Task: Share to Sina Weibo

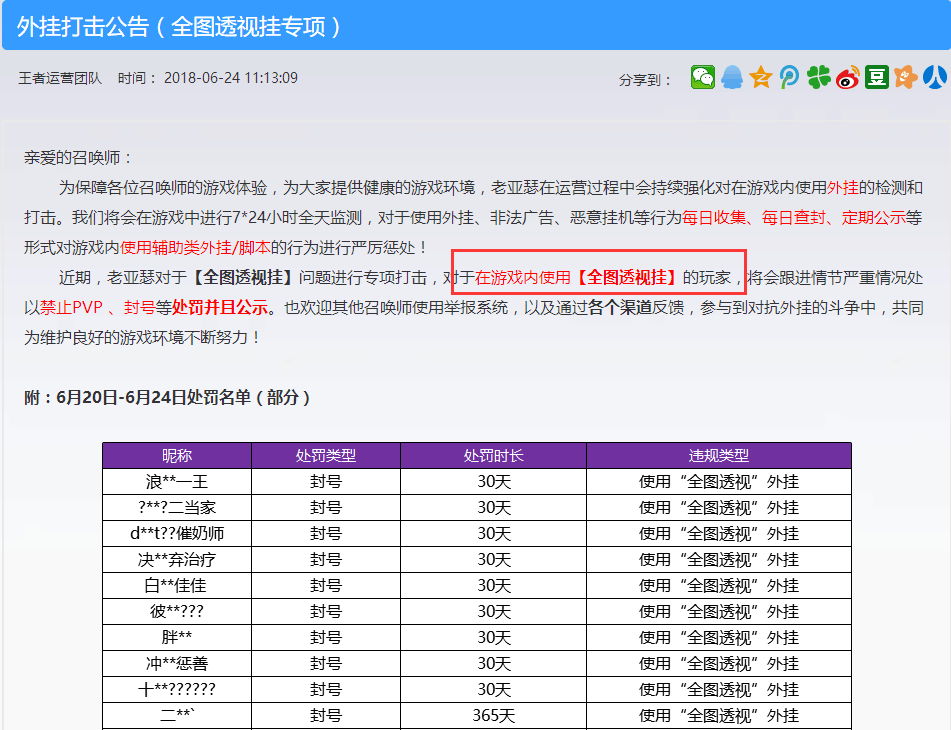Action: (x=848, y=78)
